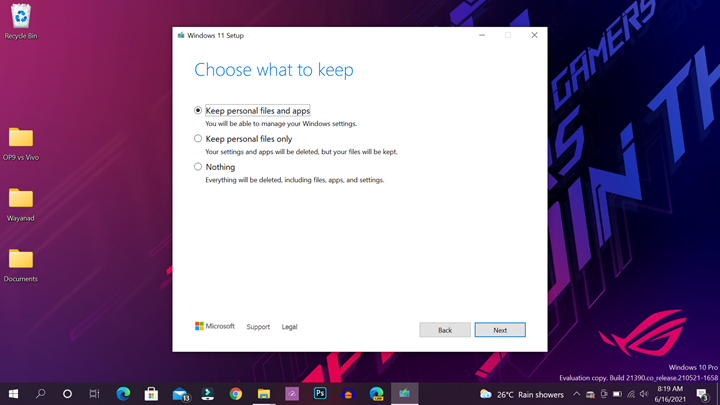Launch Google Chrome from taskbar

coord(236,394)
